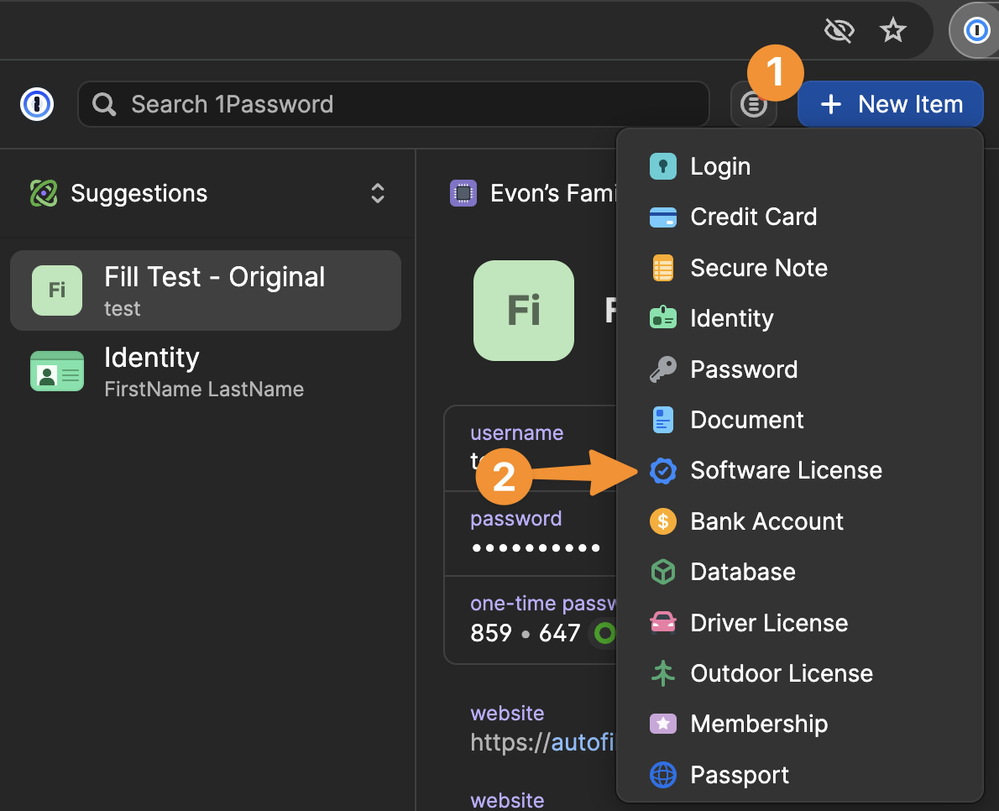Click the Driver License car icon
This screenshot has height=811, width=999.
click(663, 623)
